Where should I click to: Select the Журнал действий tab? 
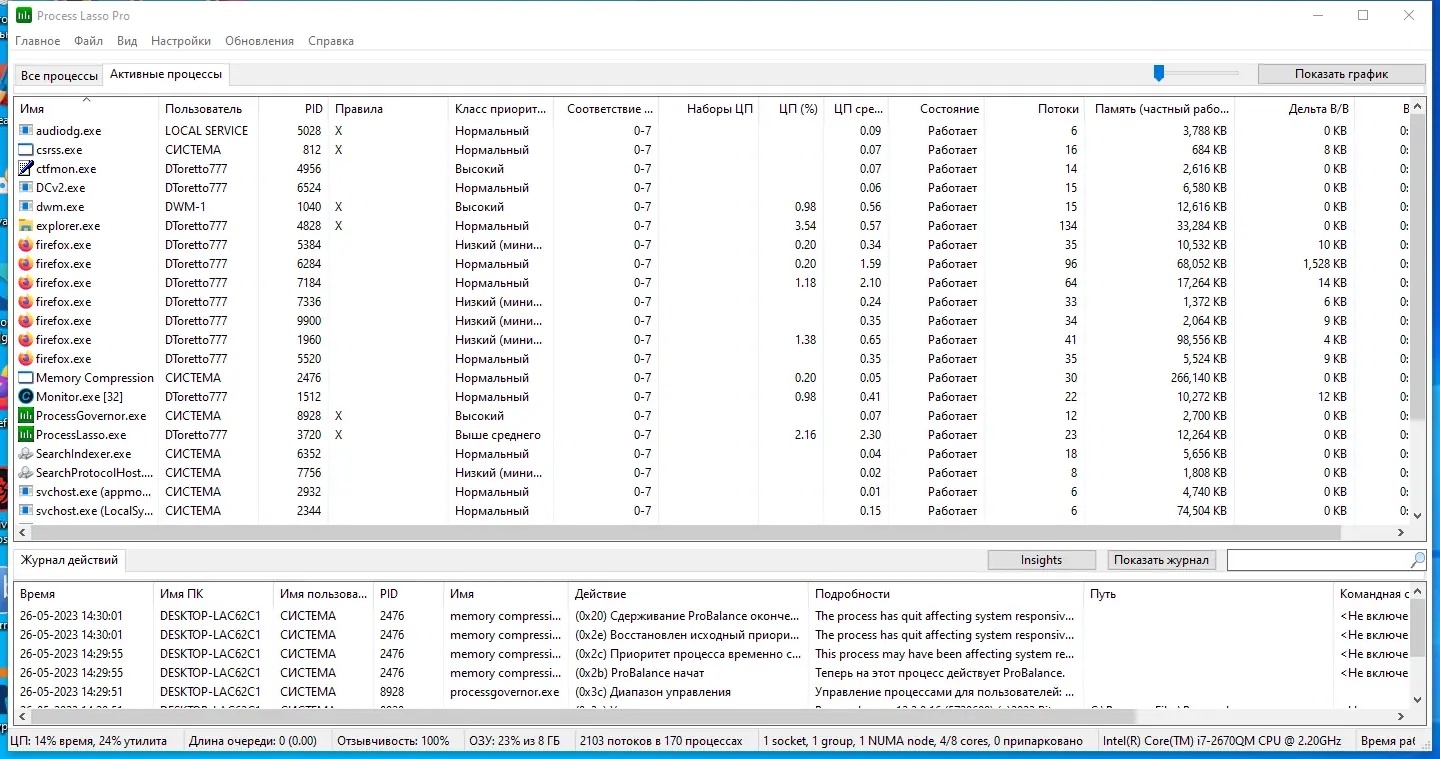point(69,560)
